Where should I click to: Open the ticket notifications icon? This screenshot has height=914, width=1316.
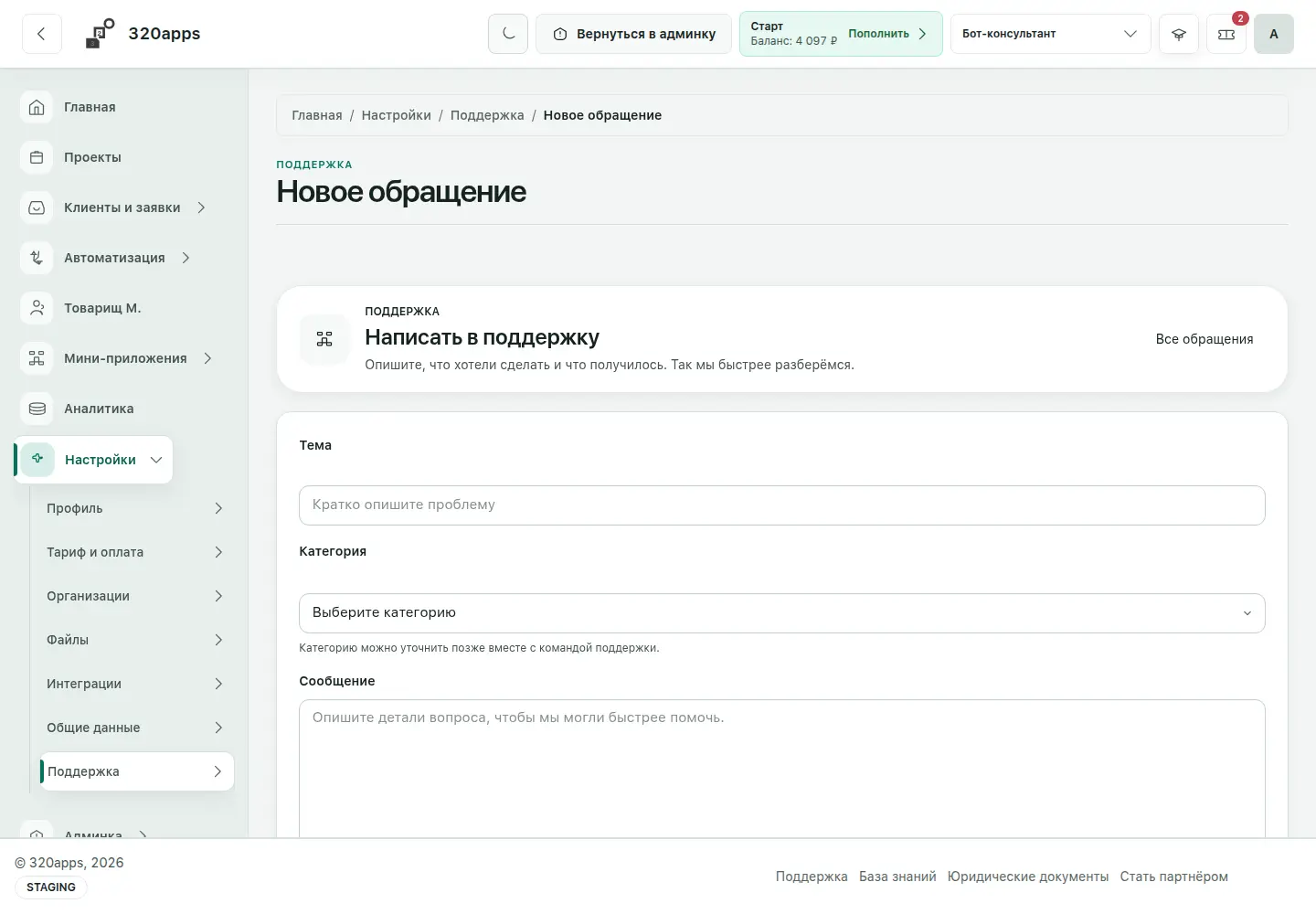coord(1226,34)
